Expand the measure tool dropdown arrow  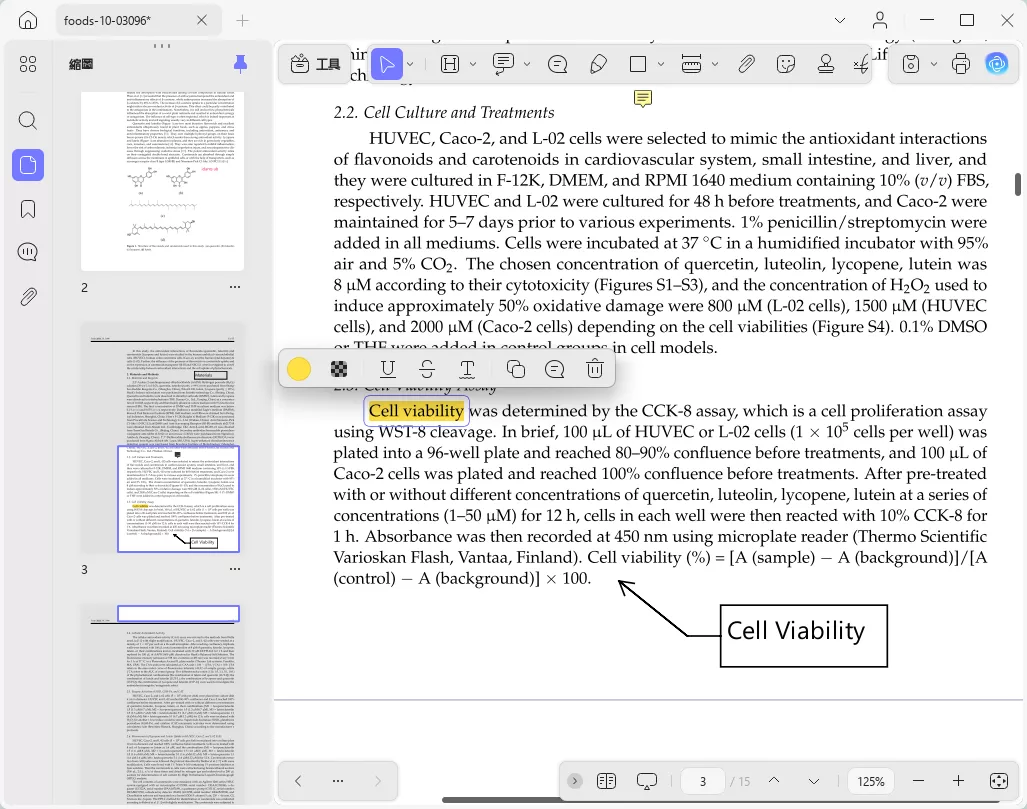pyautogui.click(x=715, y=64)
